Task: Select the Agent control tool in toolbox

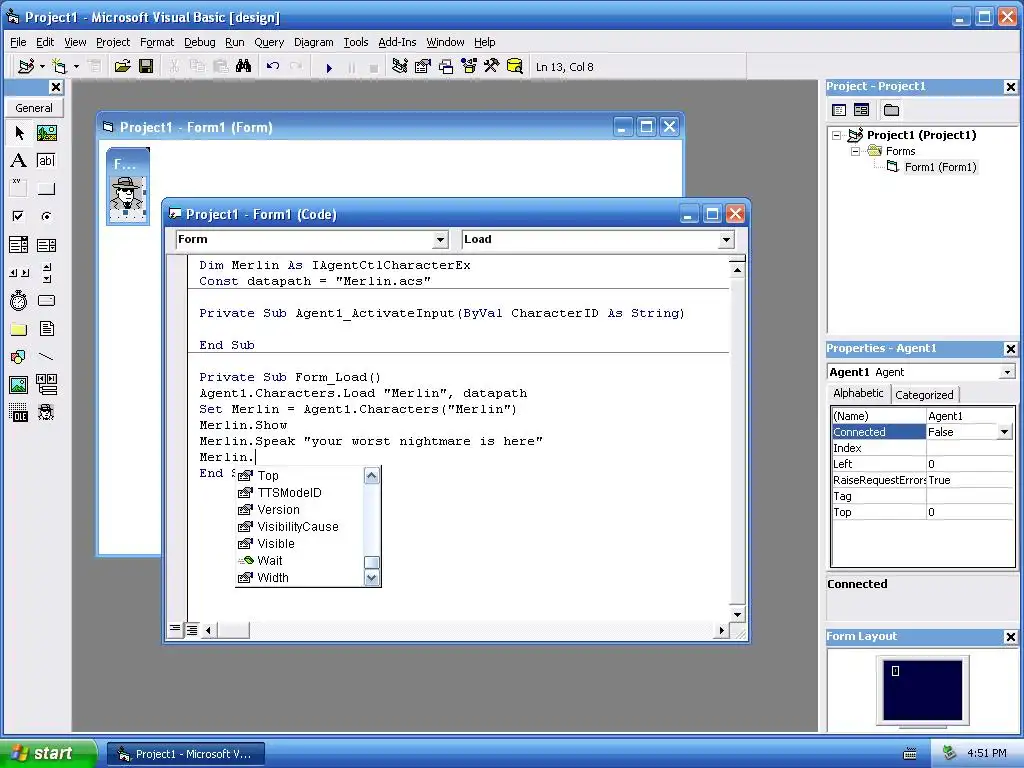Action: (46, 413)
